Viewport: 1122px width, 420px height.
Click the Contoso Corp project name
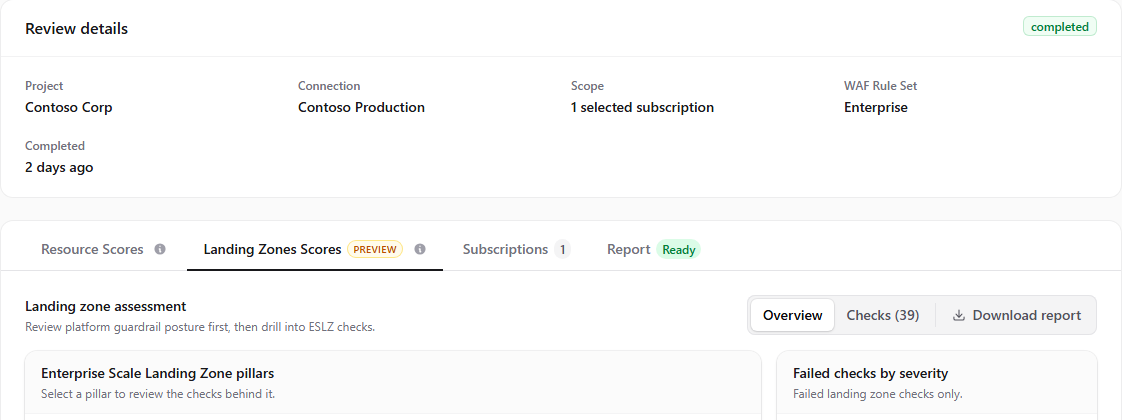(x=69, y=107)
